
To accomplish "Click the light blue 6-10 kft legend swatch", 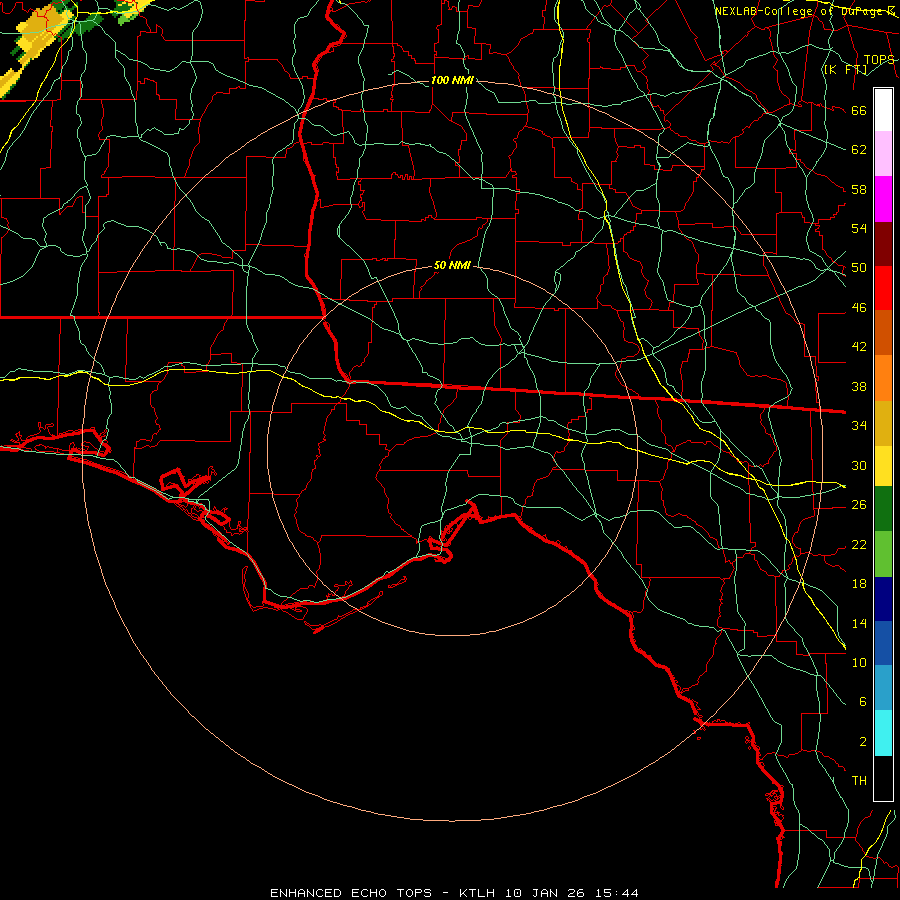I will point(883,688).
